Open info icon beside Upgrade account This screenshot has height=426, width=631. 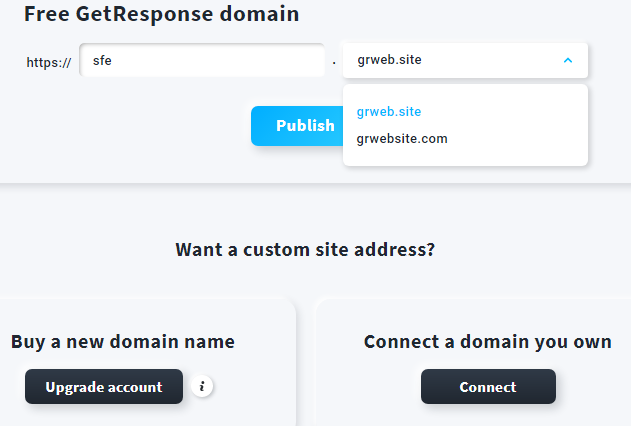pos(202,386)
